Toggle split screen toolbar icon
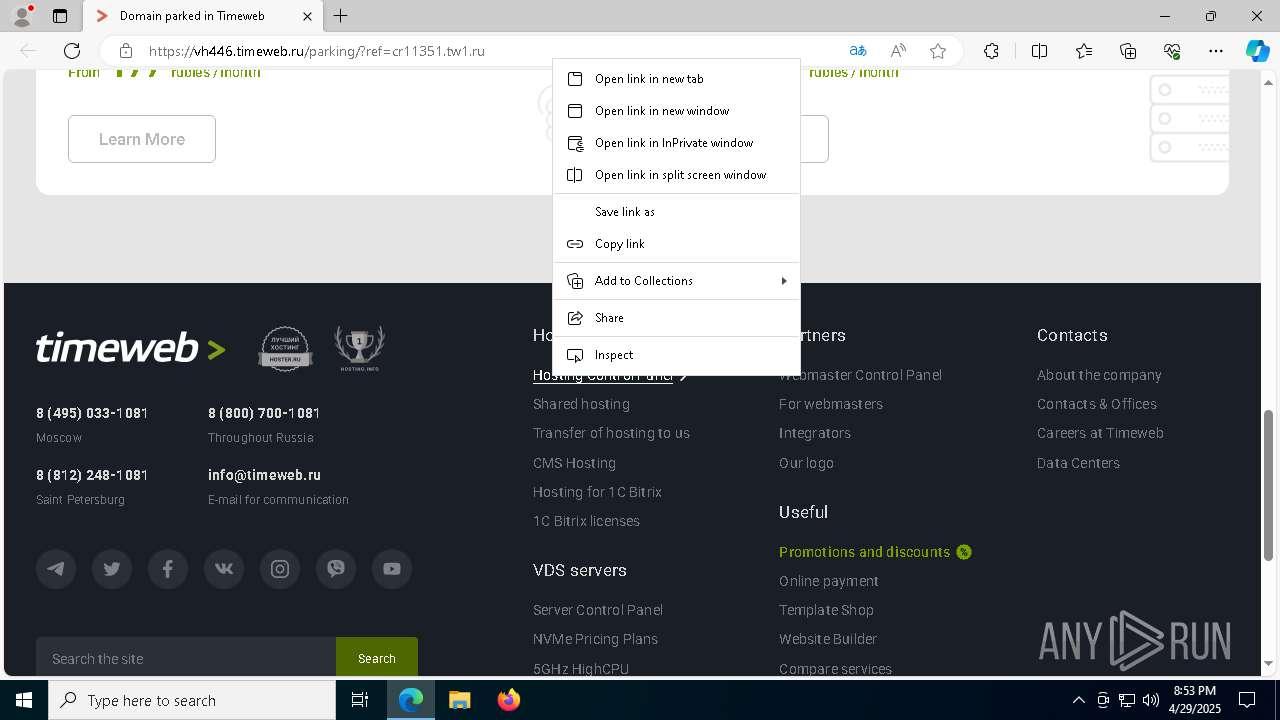This screenshot has width=1280, height=720. point(1039,51)
